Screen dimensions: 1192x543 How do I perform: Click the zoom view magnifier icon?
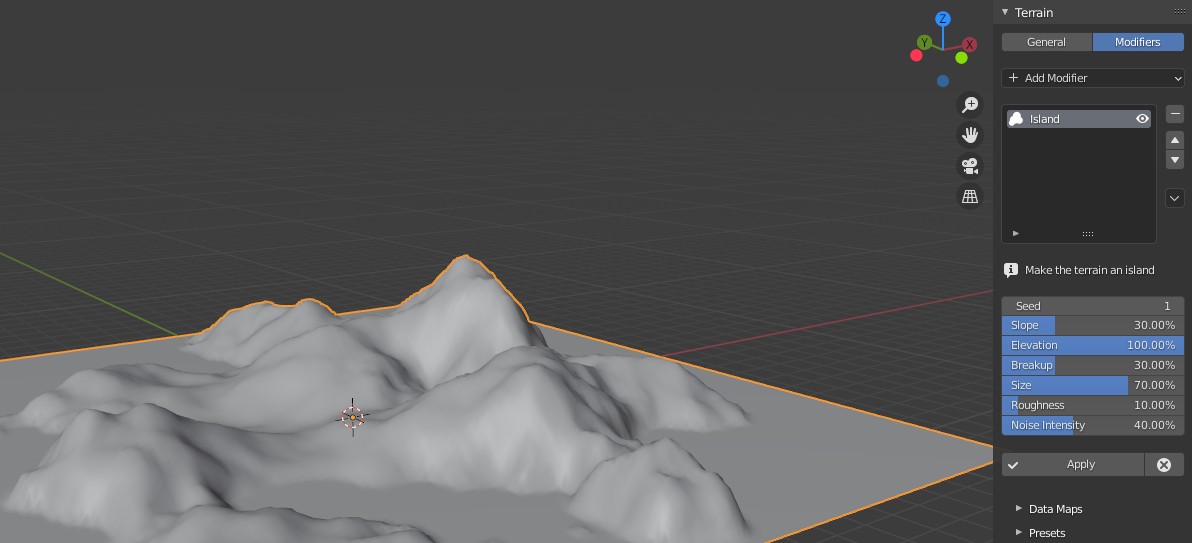tap(969, 105)
